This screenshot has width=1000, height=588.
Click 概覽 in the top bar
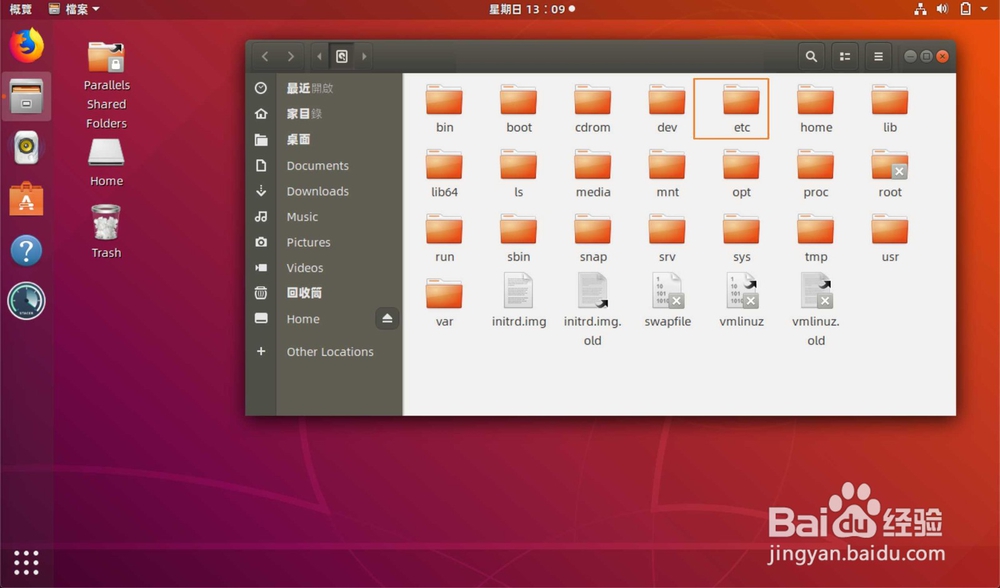21,9
